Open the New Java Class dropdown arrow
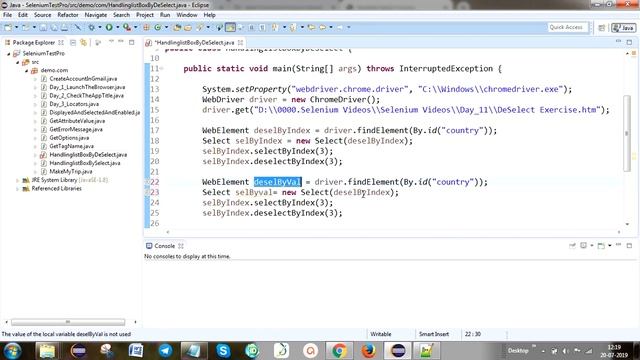 [x=166, y=27]
